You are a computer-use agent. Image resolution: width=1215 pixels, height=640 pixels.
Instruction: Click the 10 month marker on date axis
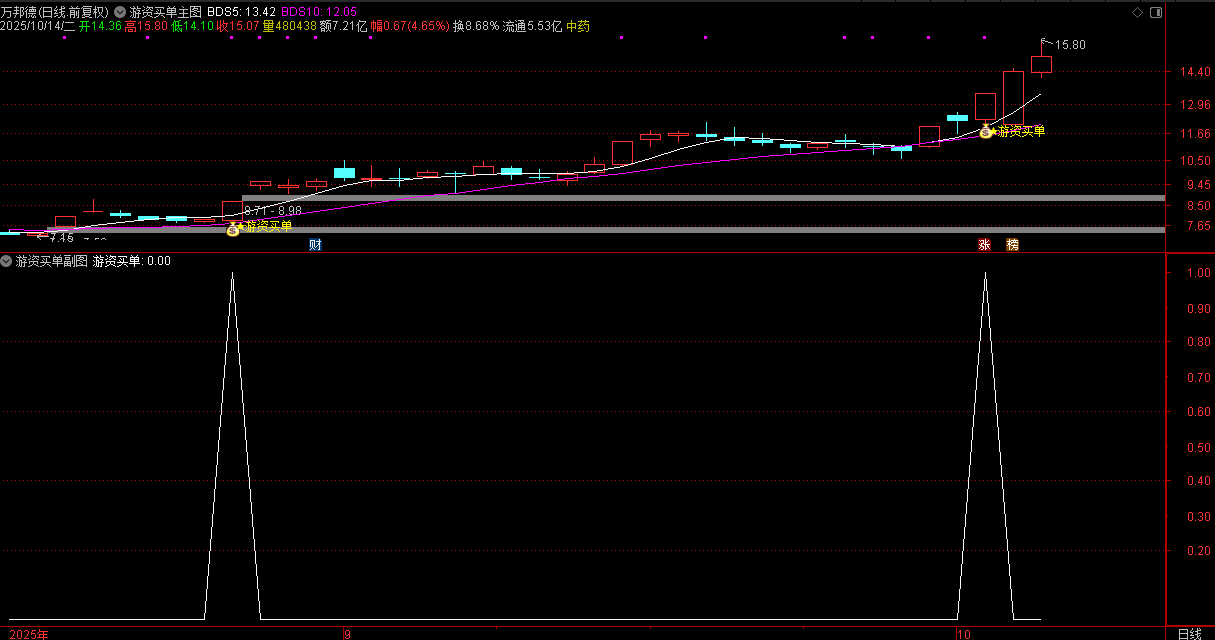click(963, 634)
